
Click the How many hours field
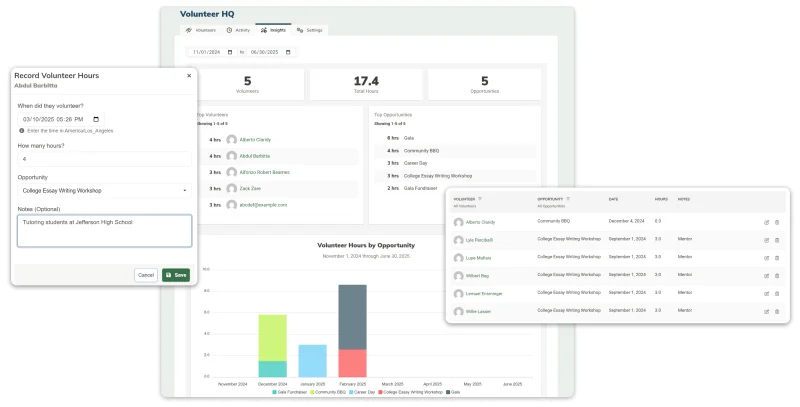(x=105, y=159)
